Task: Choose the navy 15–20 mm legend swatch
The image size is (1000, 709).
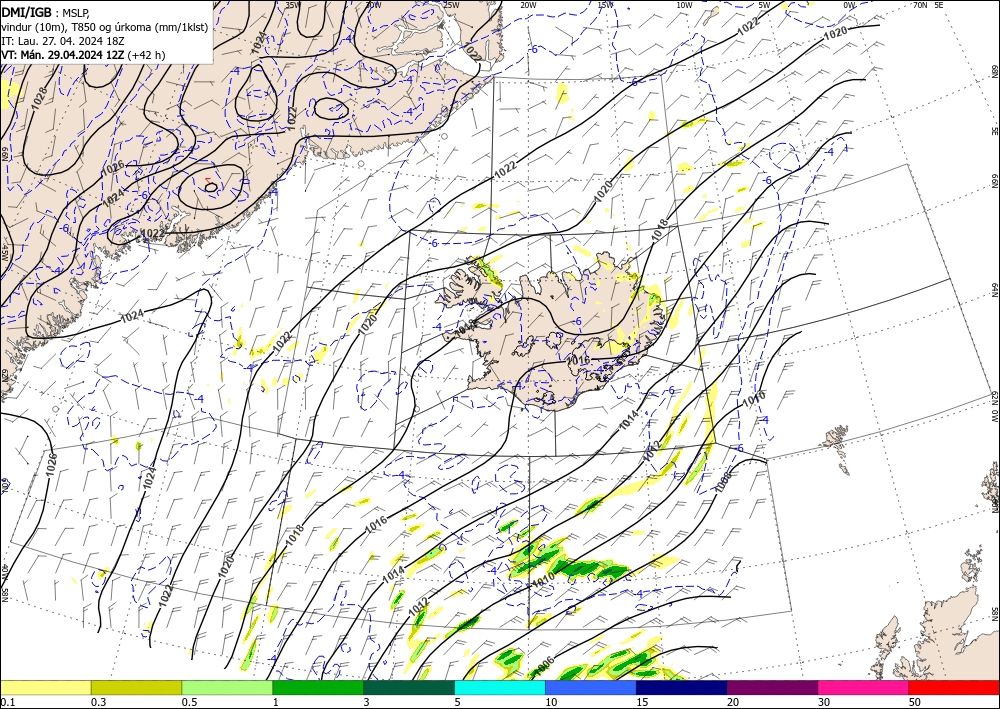Action: (681, 687)
